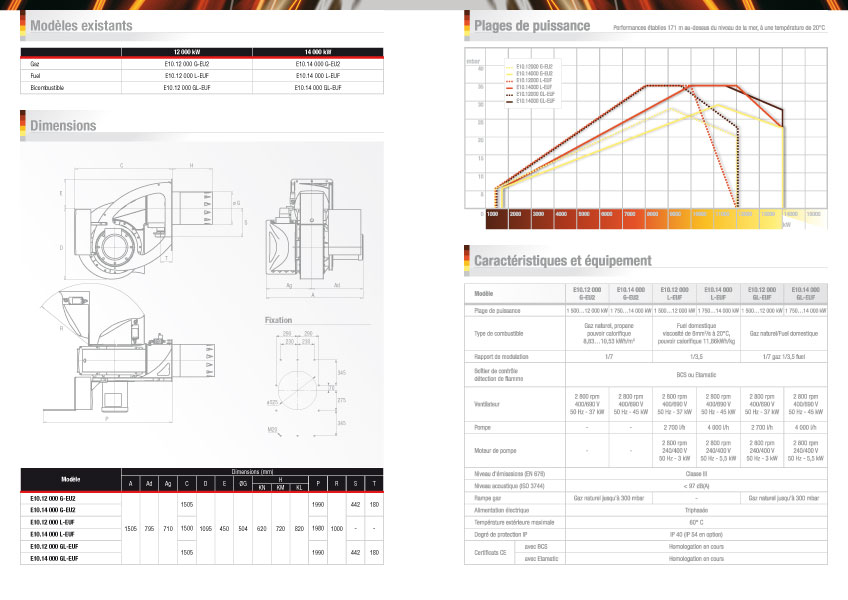This screenshot has width=848, height=600.
Task: Click the value "795" in the dimensions table
Action: point(149,529)
